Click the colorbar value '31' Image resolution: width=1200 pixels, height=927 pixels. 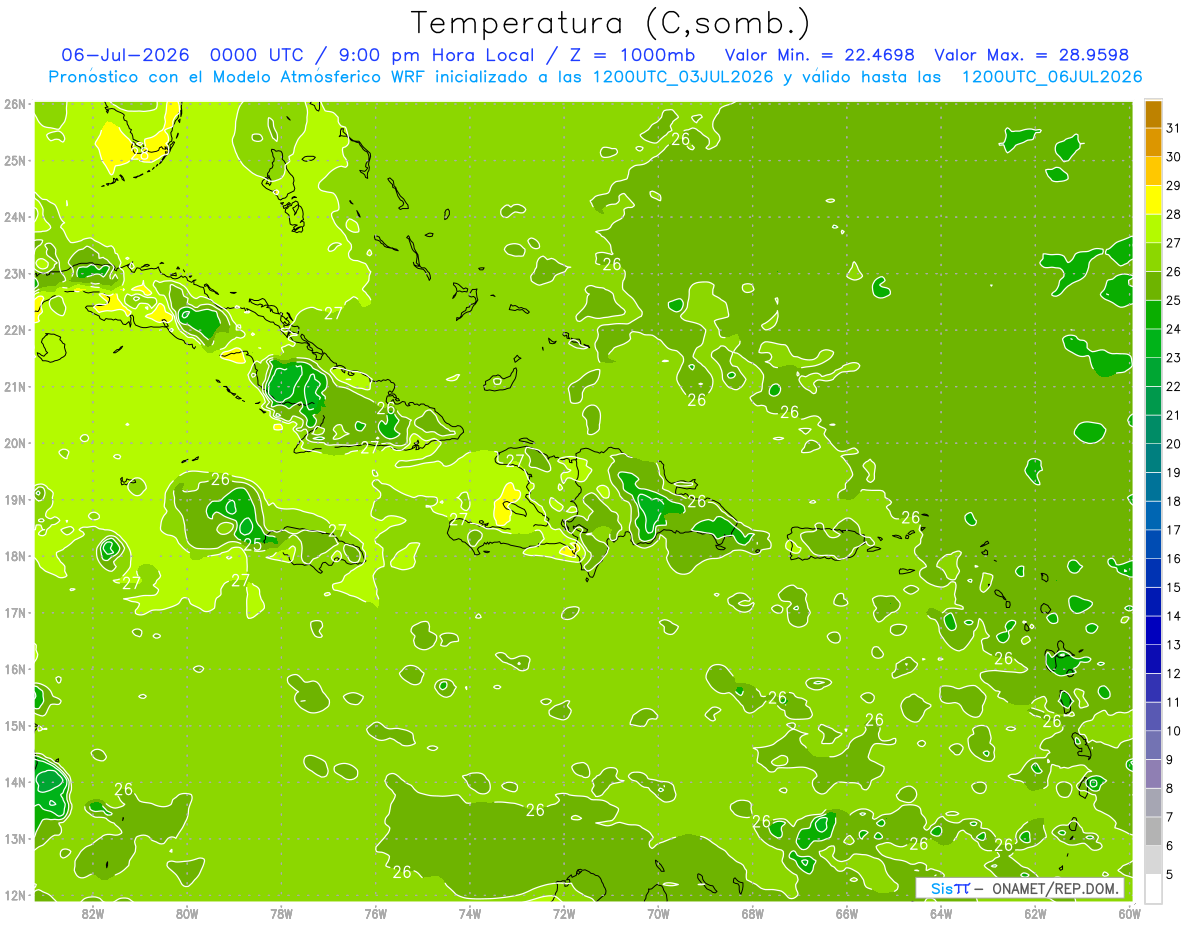1174,128
